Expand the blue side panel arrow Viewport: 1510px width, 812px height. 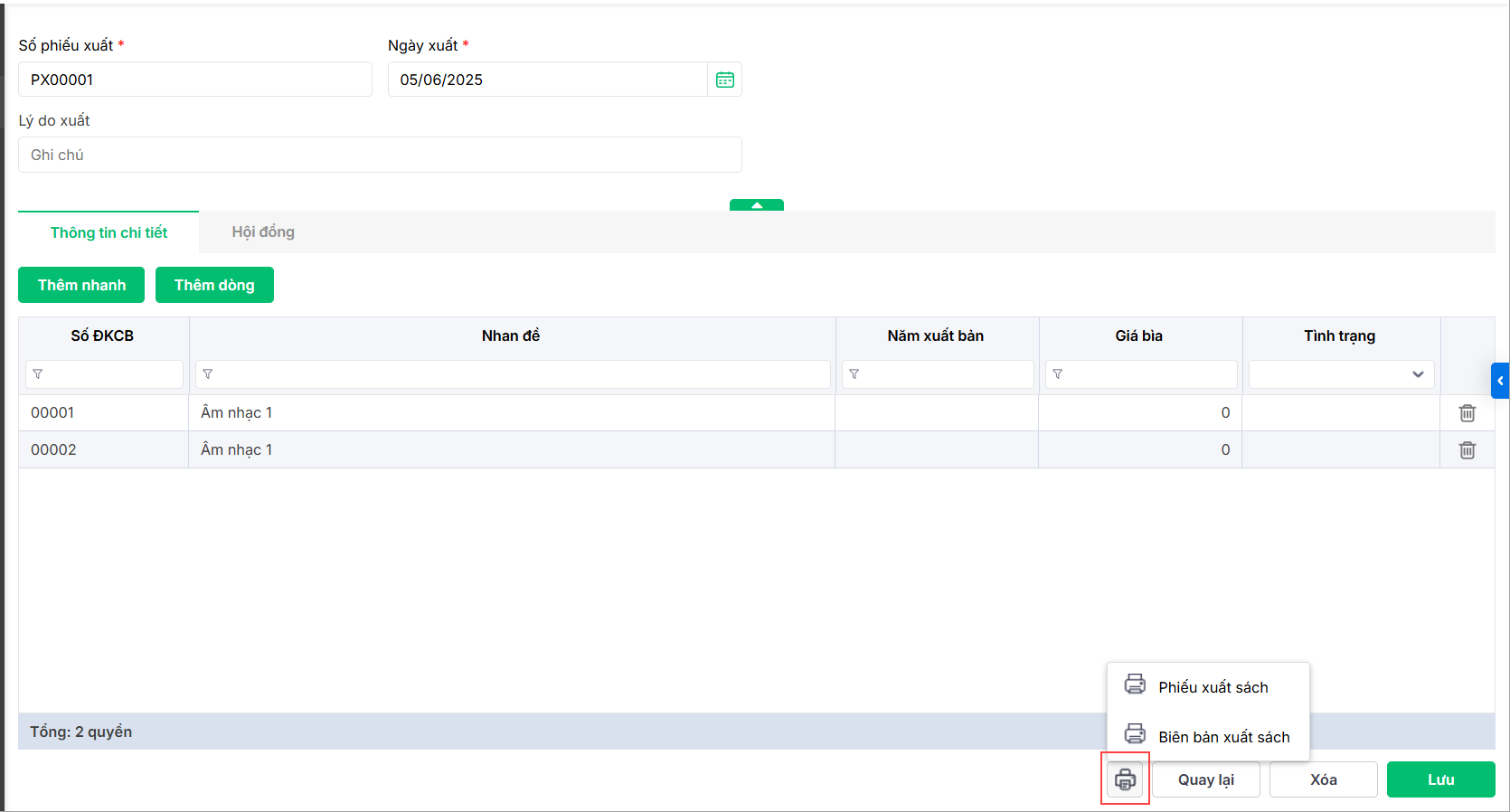tap(1500, 381)
